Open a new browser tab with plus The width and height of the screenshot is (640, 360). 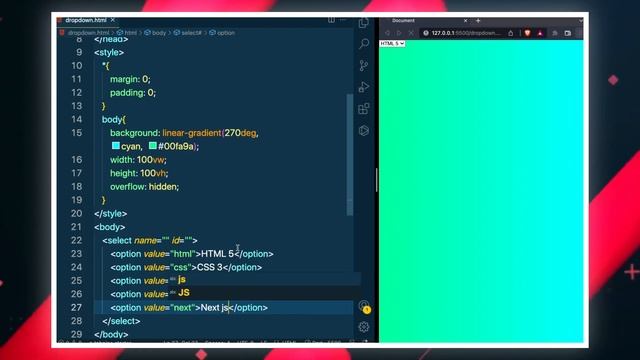tap(478, 20)
